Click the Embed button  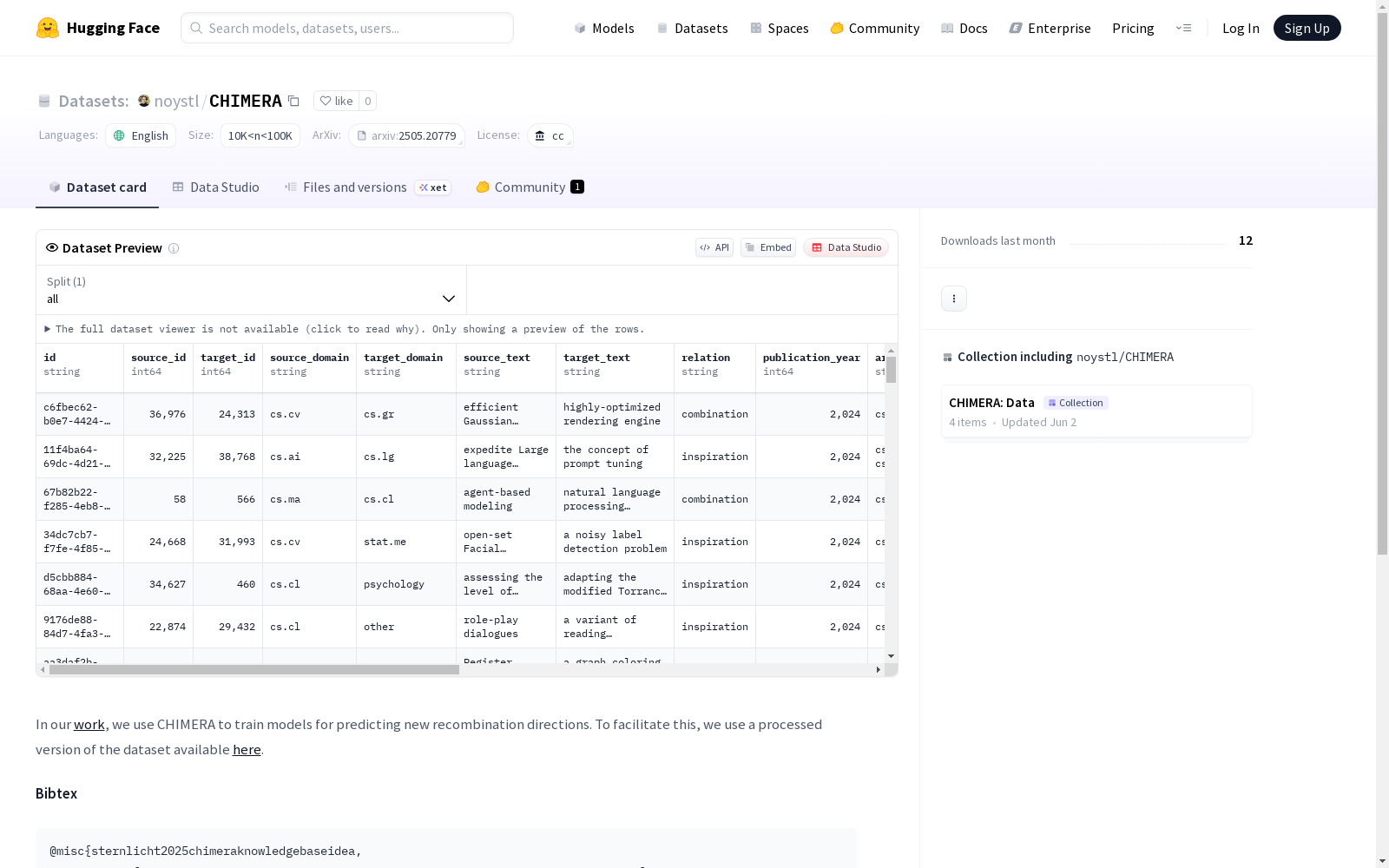pyautogui.click(x=768, y=247)
